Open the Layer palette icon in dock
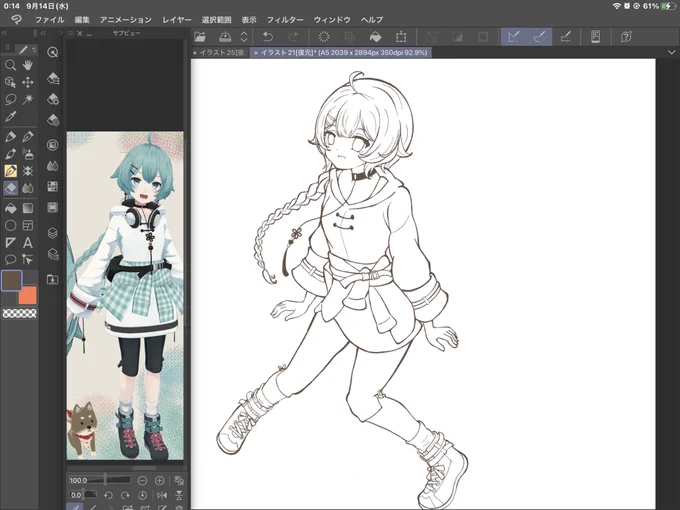The height and width of the screenshot is (510, 680). click(x=52, y=233)
